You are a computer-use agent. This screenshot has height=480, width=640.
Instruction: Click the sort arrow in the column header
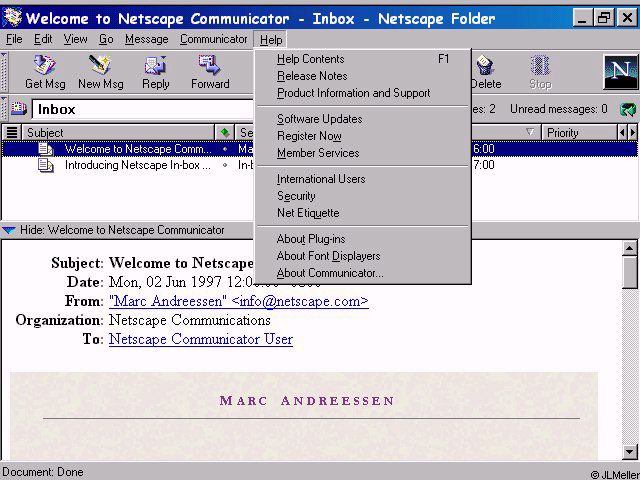coord(530,132)
